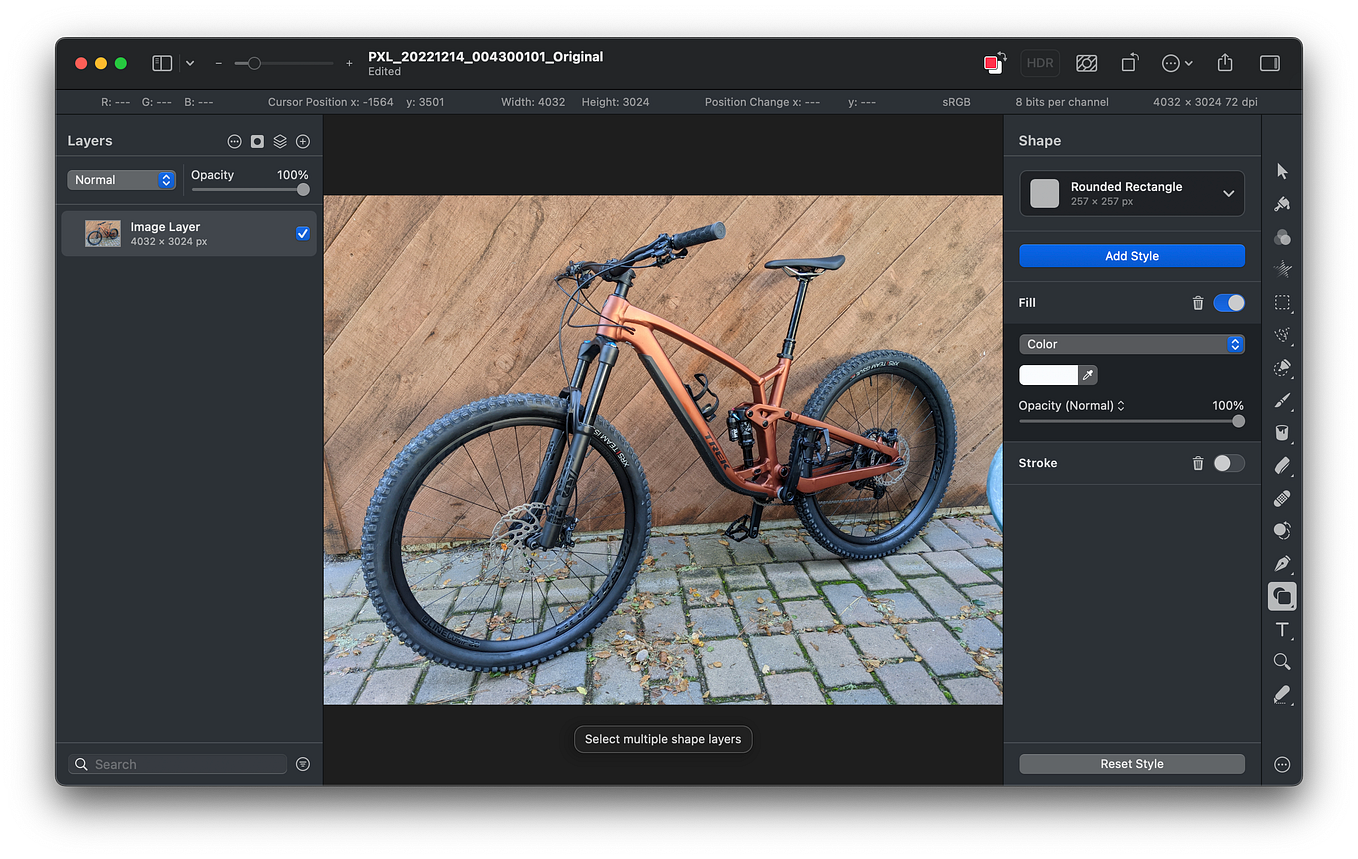
Task: Select the Arrange tool
Action: 1282,170
